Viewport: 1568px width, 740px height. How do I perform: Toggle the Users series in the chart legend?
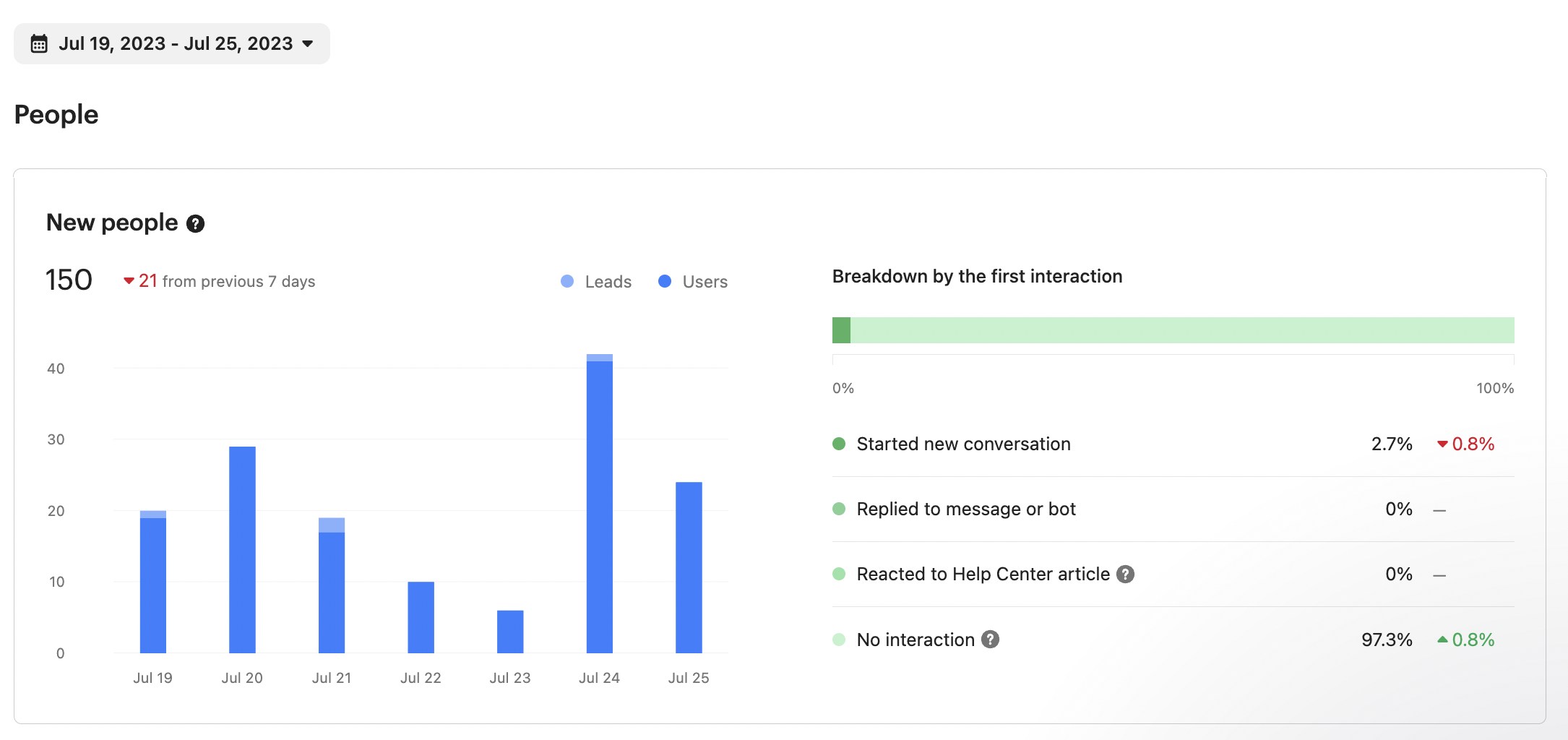point(691,282)
